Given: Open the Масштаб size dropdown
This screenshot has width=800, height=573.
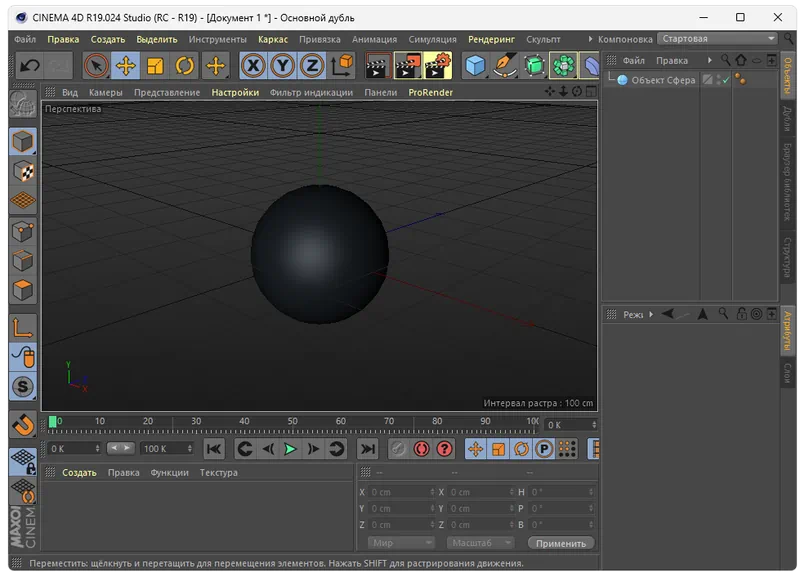Looking at the screenshot, I should pyautogui.click(x=480, y=543).
